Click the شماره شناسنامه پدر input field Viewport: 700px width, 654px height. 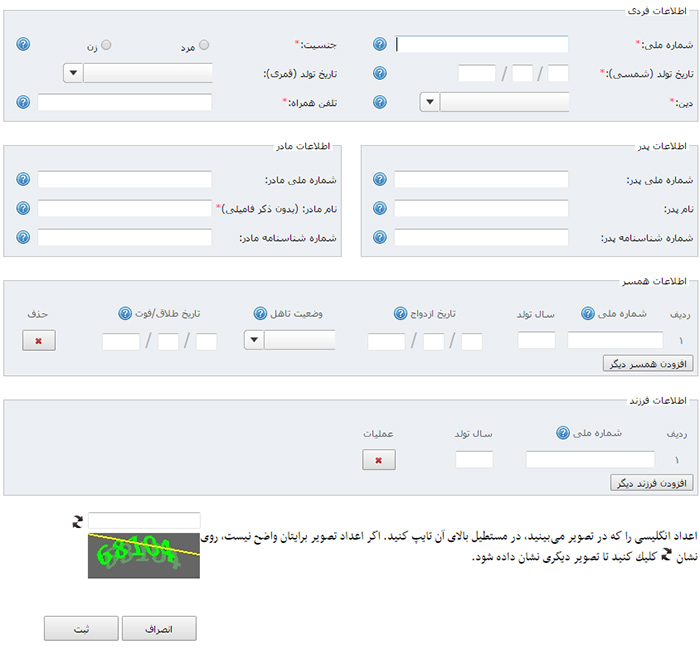click(481, 237)
